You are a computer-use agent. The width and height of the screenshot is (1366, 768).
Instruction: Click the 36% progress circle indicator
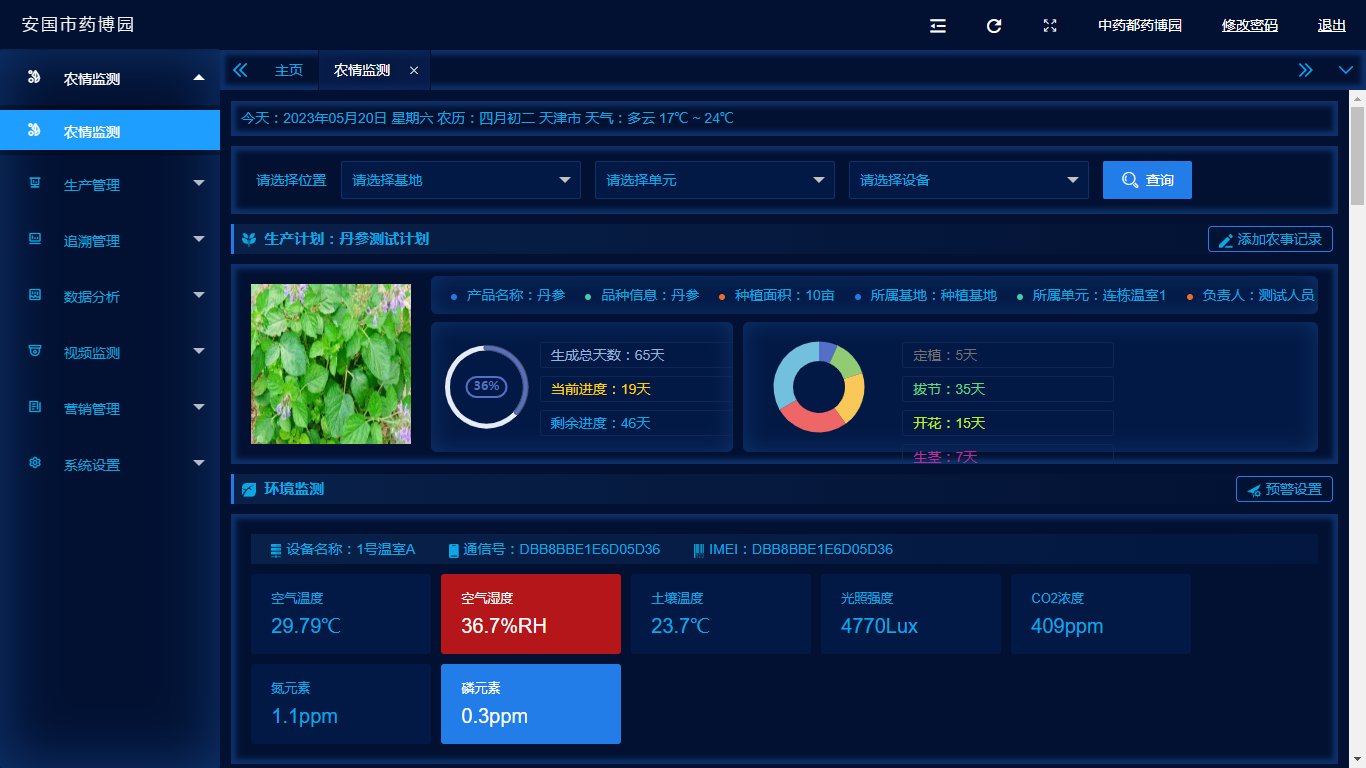click(x=486, y=386)
